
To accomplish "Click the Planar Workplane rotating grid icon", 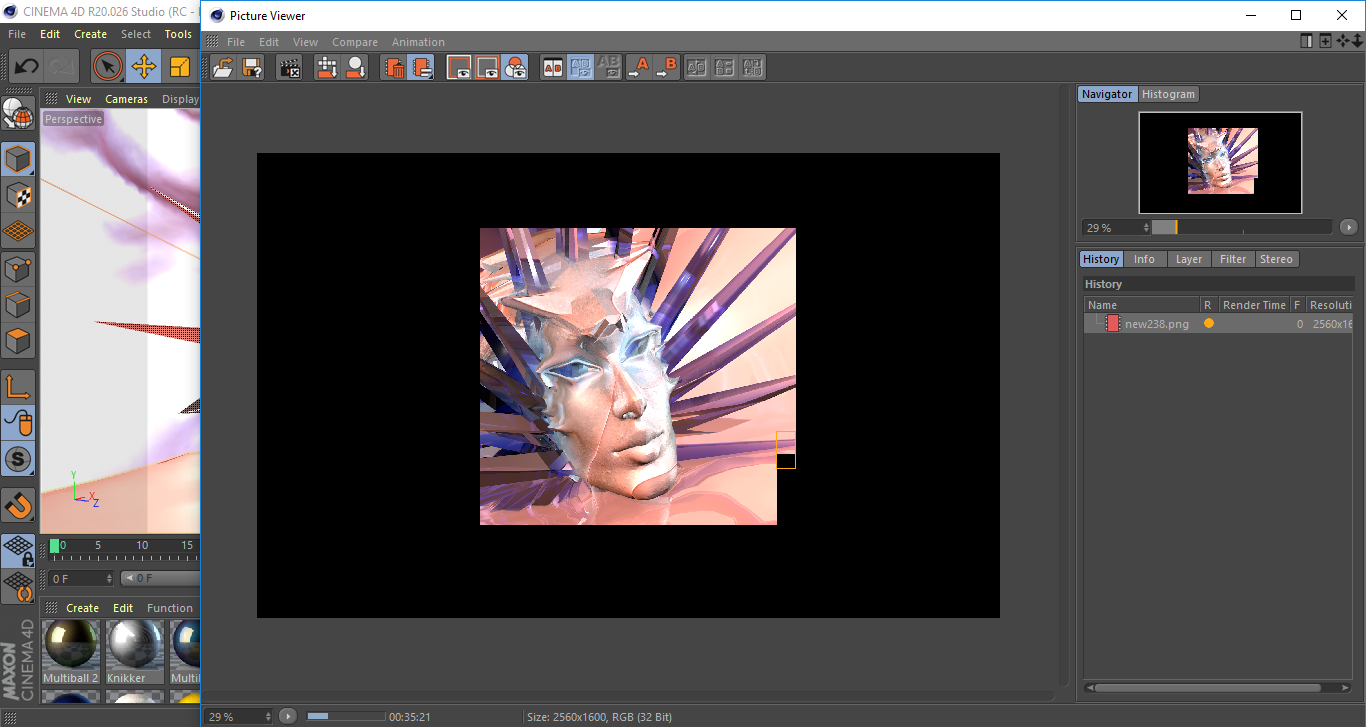I will (x=18, y=586).
